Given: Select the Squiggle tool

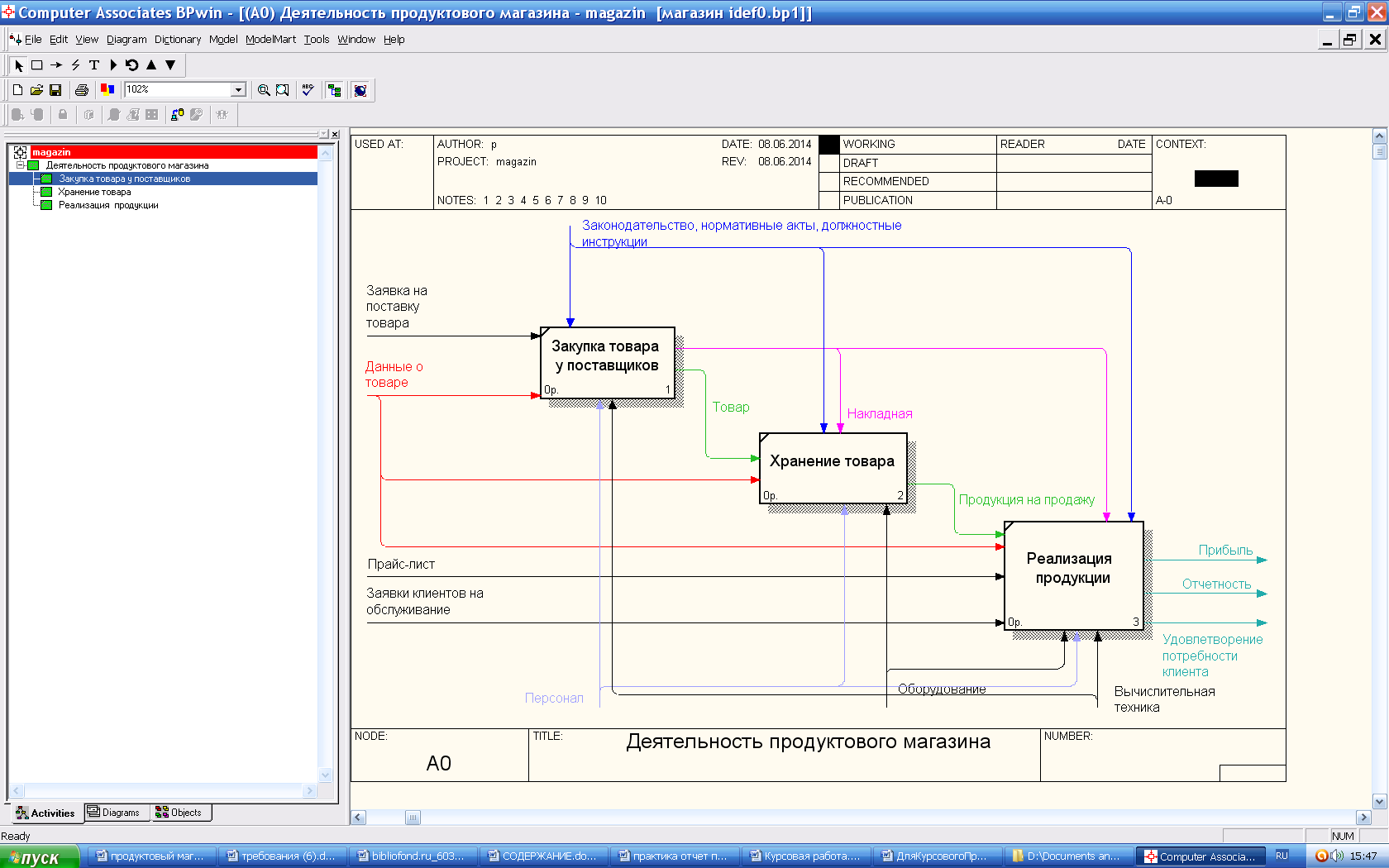Looking at the screenshot, I should [75, 65].
